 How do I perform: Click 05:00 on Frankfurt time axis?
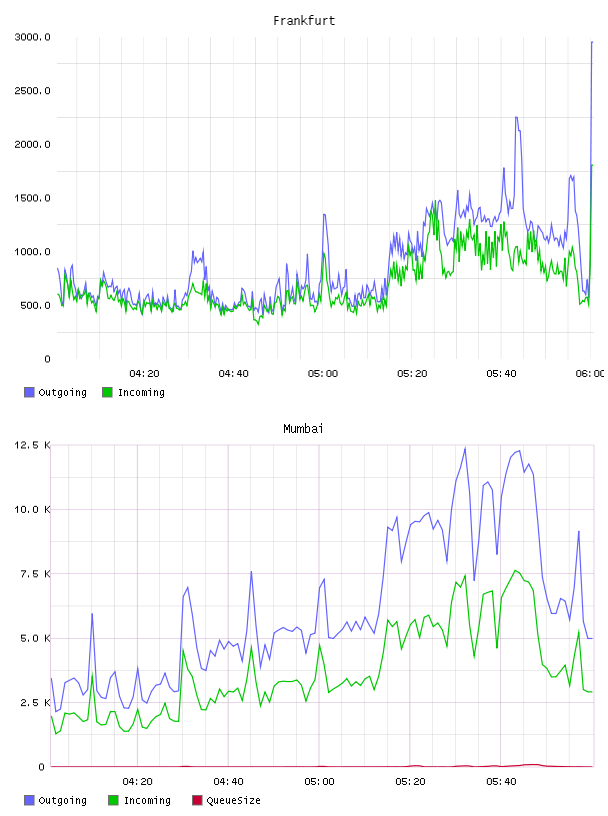click(323, 374)
